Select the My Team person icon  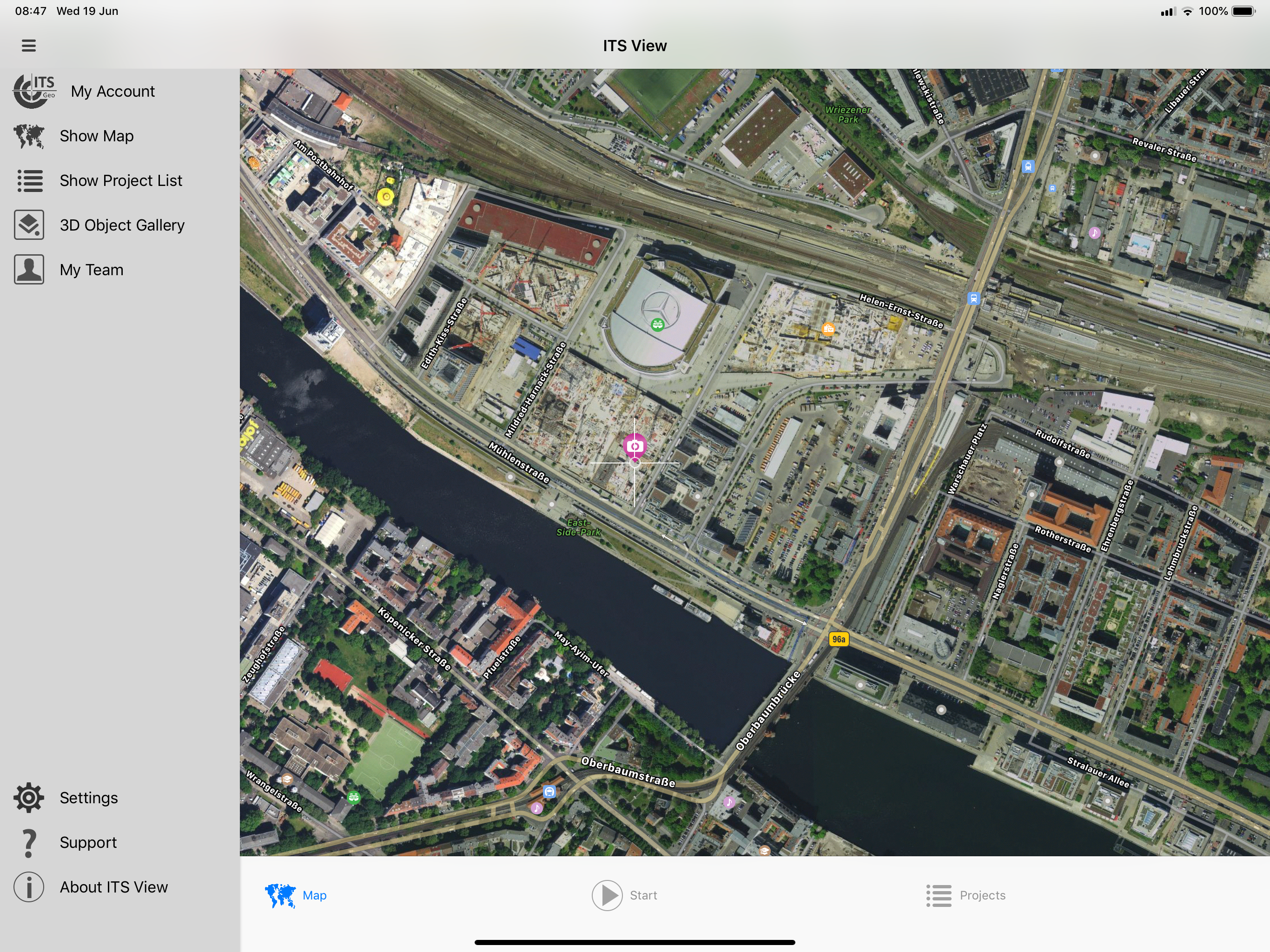pyautogui.click(x=29, y=270)
